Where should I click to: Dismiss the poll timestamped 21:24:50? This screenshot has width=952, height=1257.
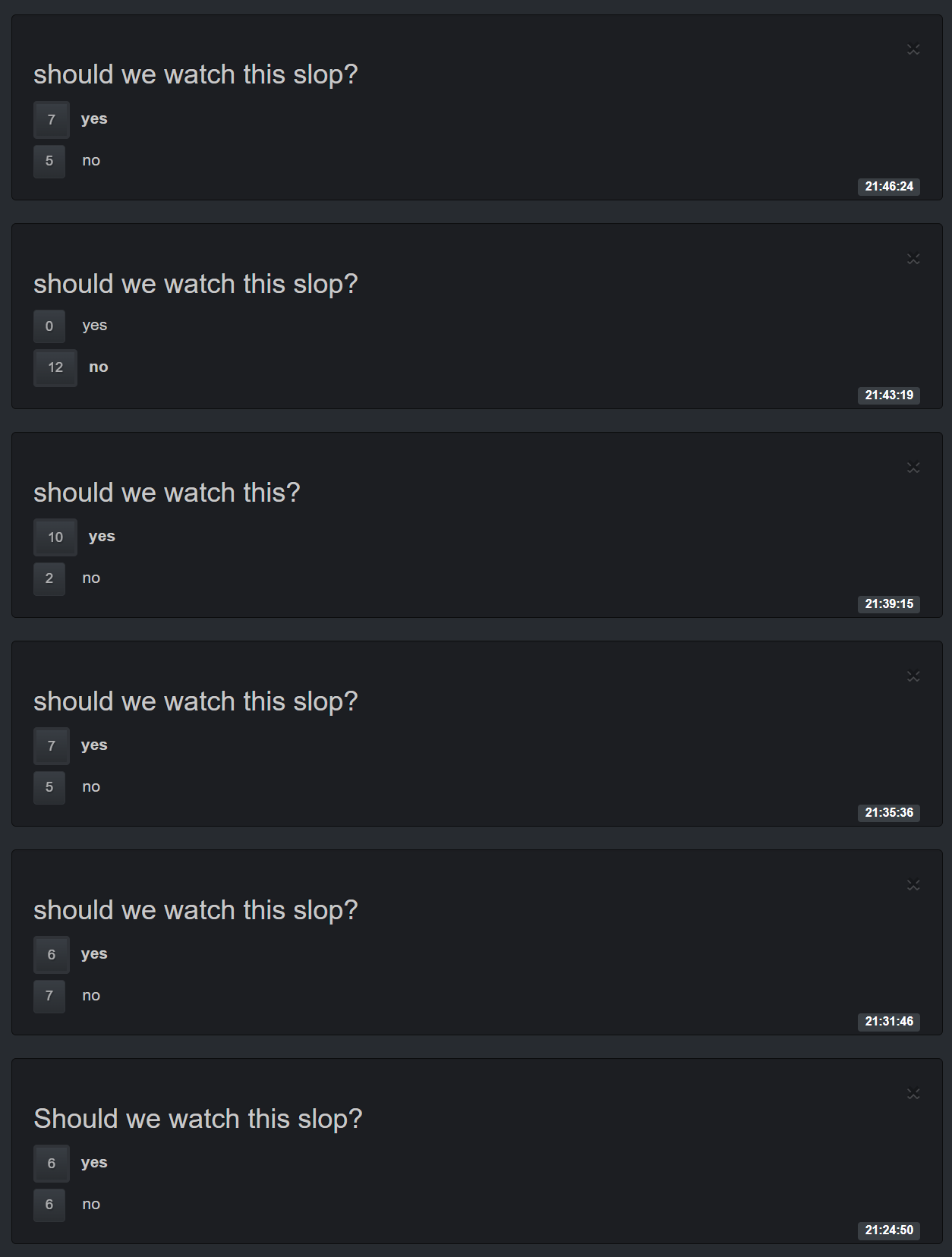tap(913, 1094)
